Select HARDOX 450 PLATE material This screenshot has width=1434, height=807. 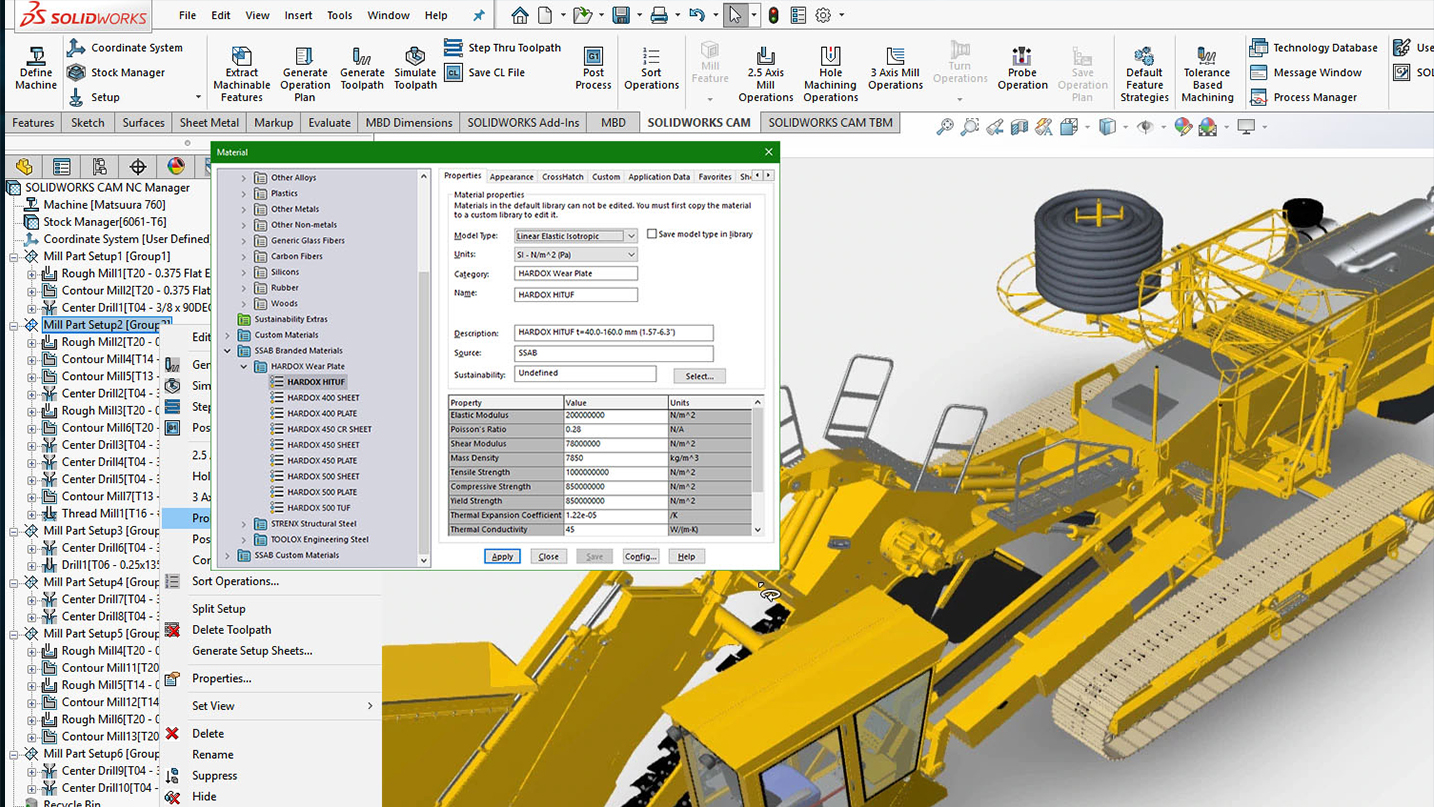point(322,461)
